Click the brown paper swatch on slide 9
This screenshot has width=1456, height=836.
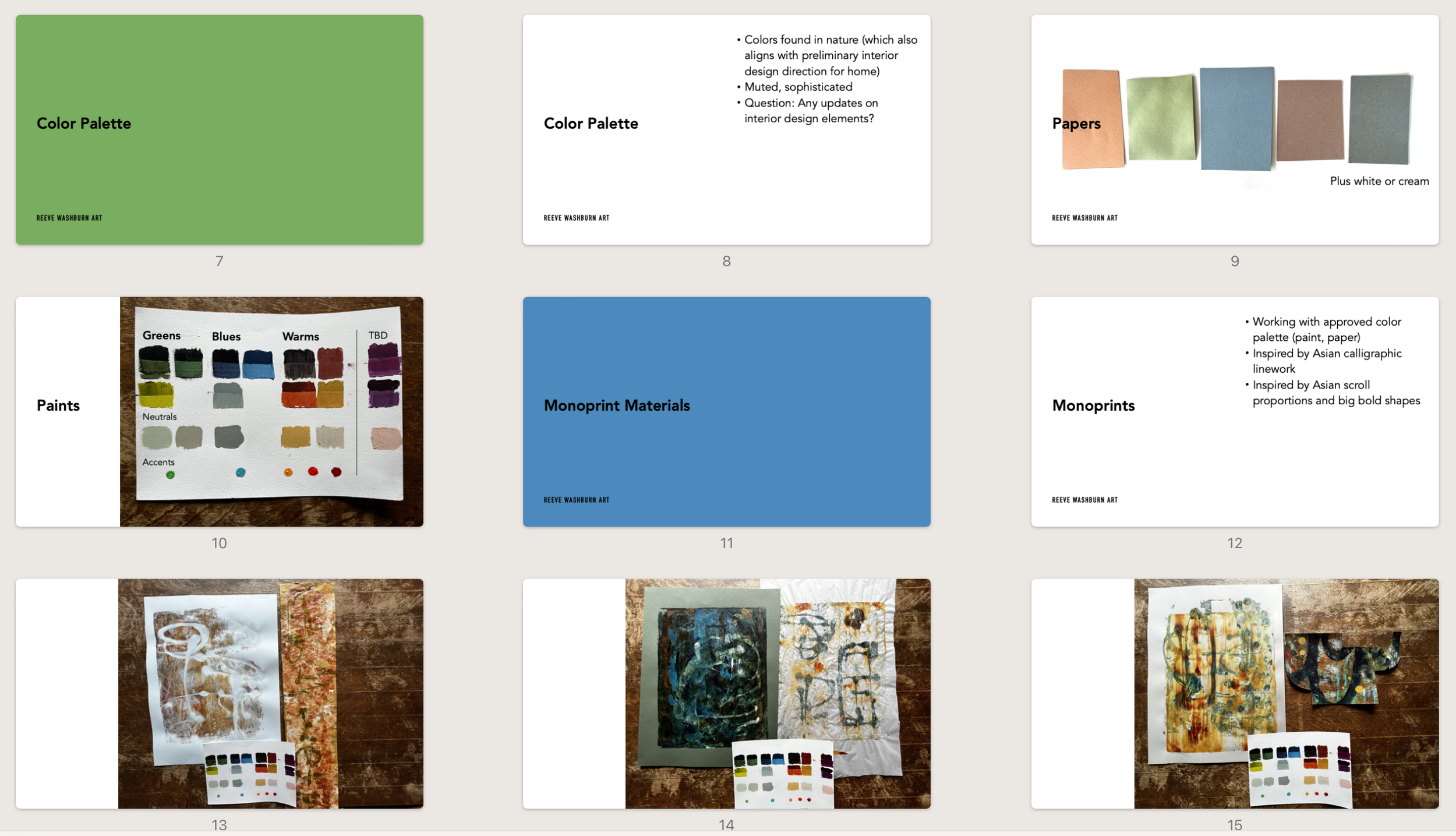click(x=1310, y=121)
